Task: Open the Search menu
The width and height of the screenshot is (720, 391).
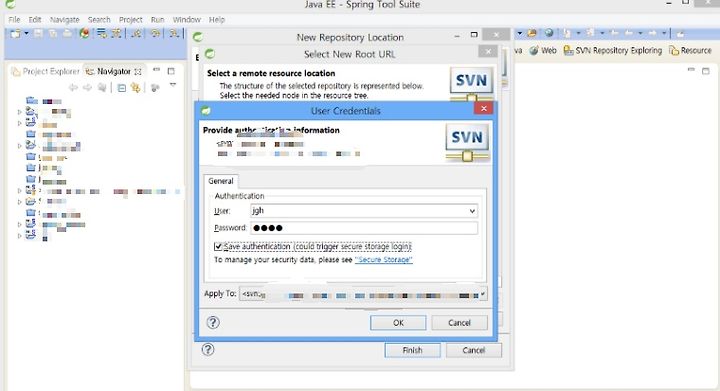Action: pos(99,19)
